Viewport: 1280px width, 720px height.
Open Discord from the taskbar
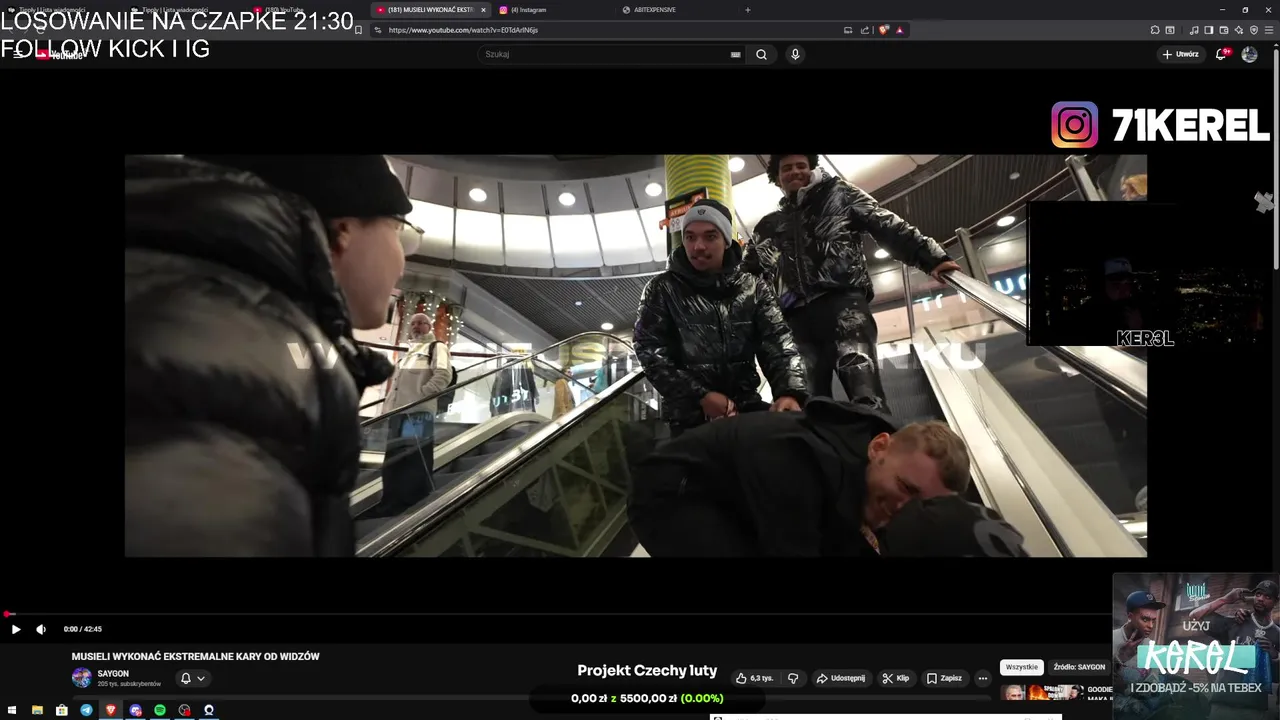pyautogui.click(x=136, y=710)
